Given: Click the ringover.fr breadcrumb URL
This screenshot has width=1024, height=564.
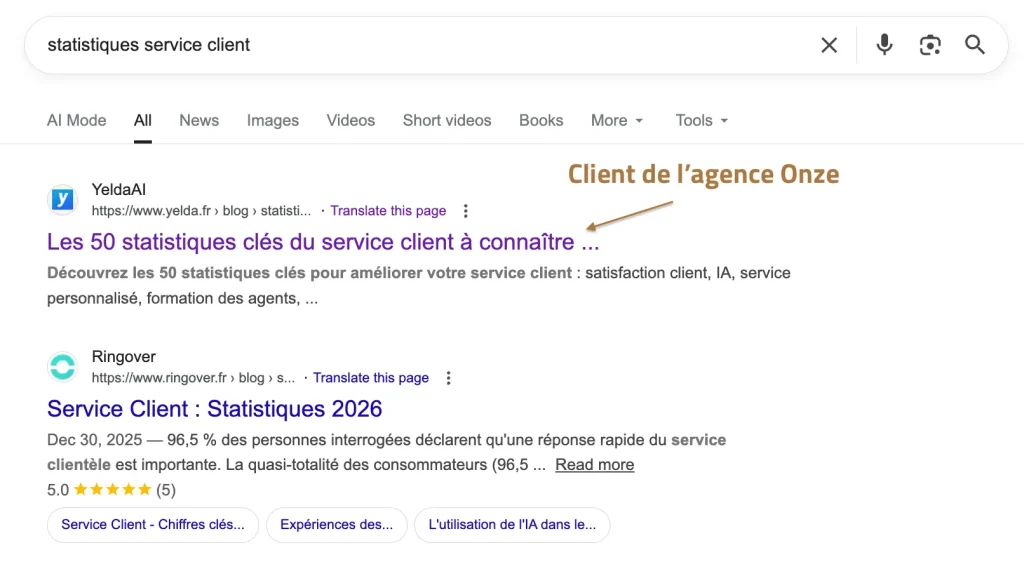Looking at the screenshot, I should tap(193, 378).
